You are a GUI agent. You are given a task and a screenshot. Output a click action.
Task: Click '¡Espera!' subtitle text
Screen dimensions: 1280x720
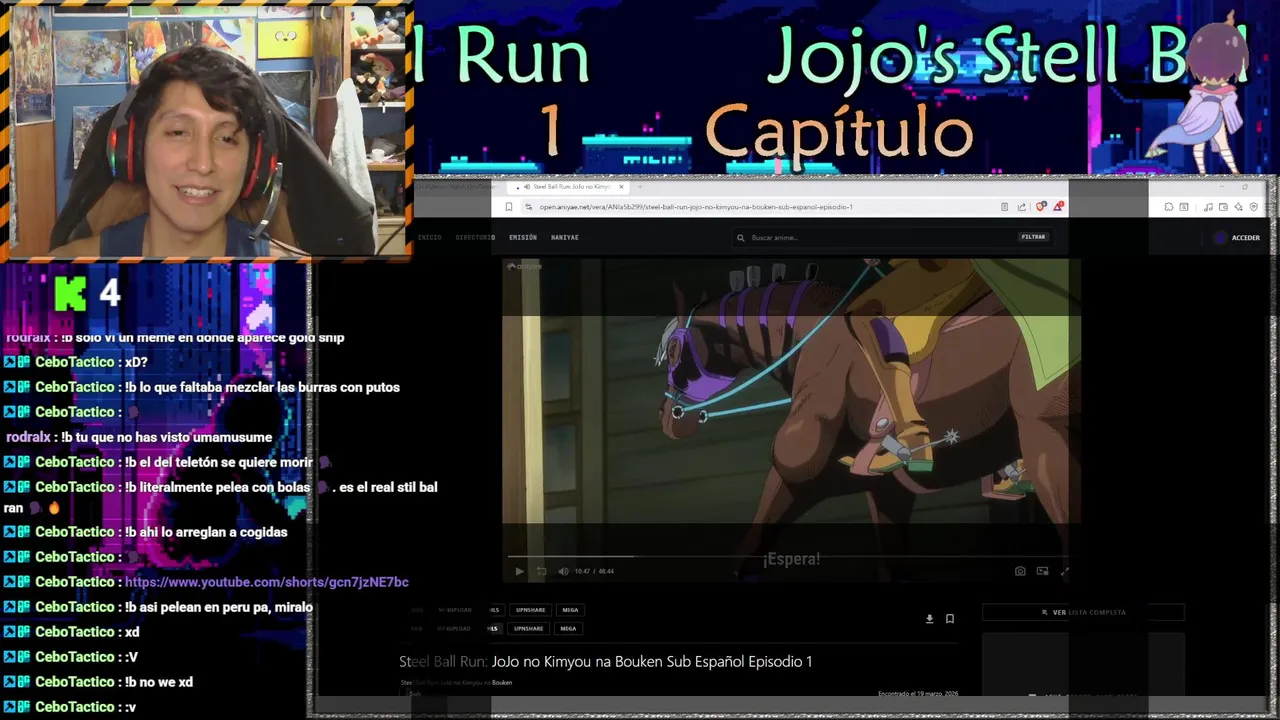point(791,559)
